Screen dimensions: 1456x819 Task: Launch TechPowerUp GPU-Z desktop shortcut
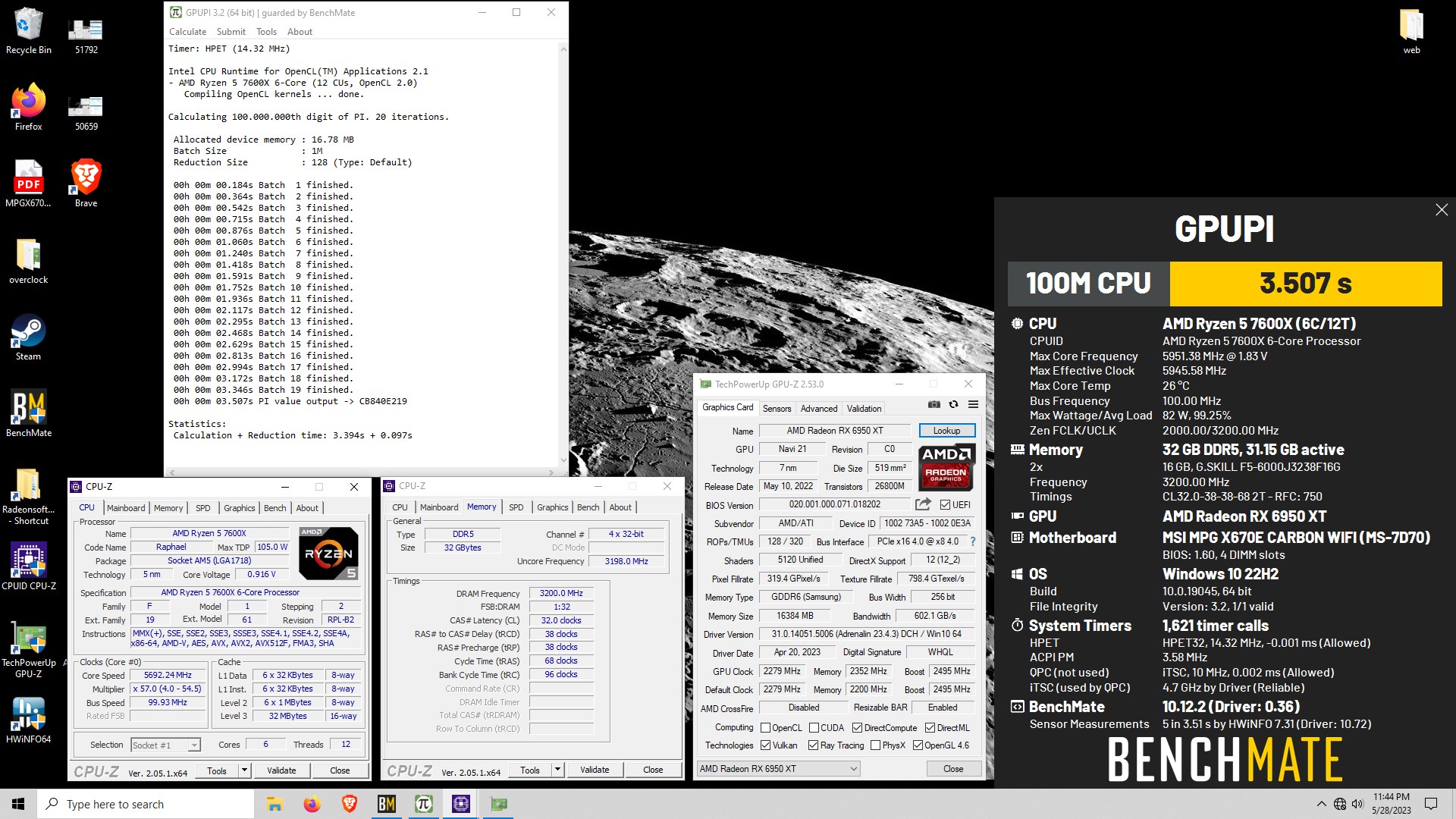28,650
